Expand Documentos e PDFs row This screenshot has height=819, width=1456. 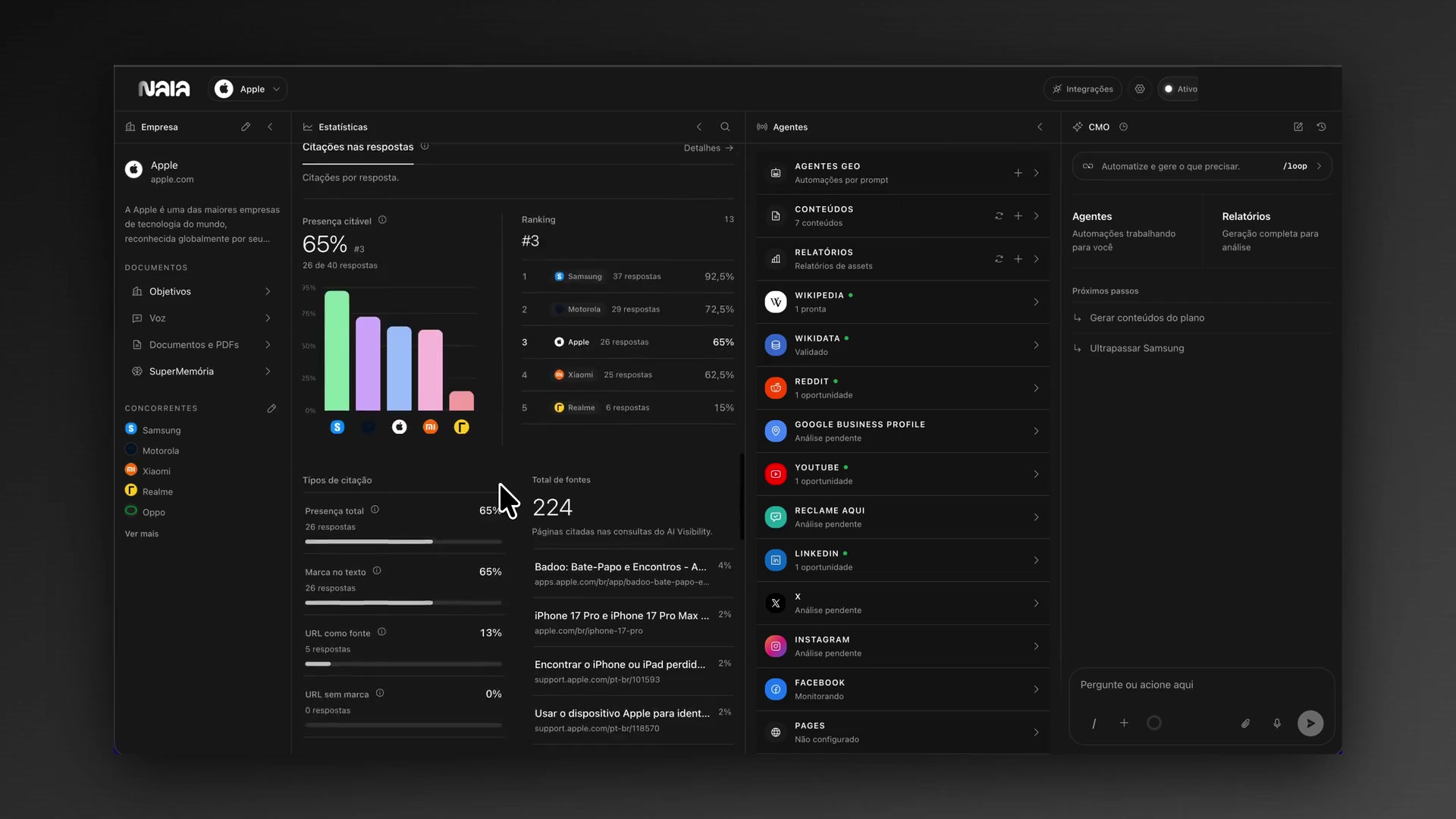pyautogui.click(x=202, y=344)
